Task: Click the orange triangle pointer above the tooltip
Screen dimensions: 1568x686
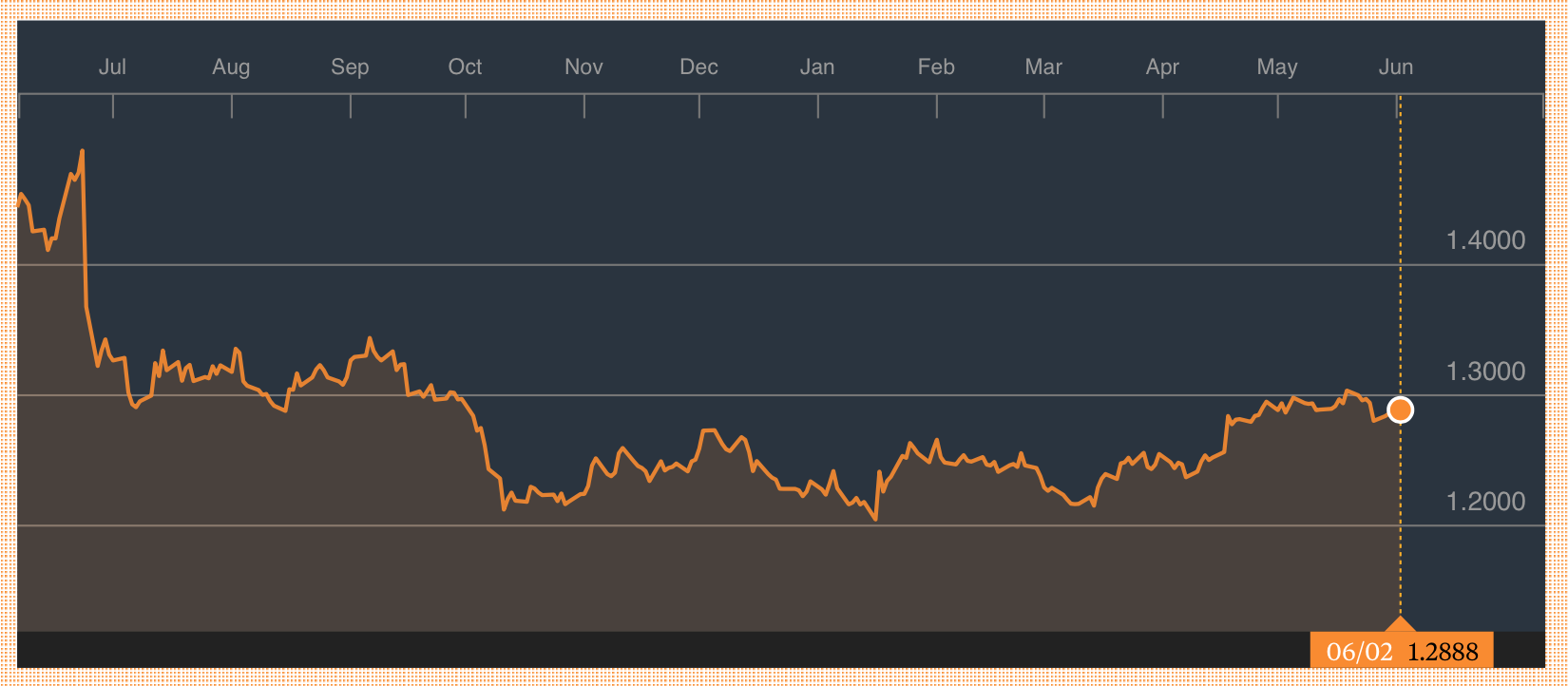Action: coord(1400,624)
